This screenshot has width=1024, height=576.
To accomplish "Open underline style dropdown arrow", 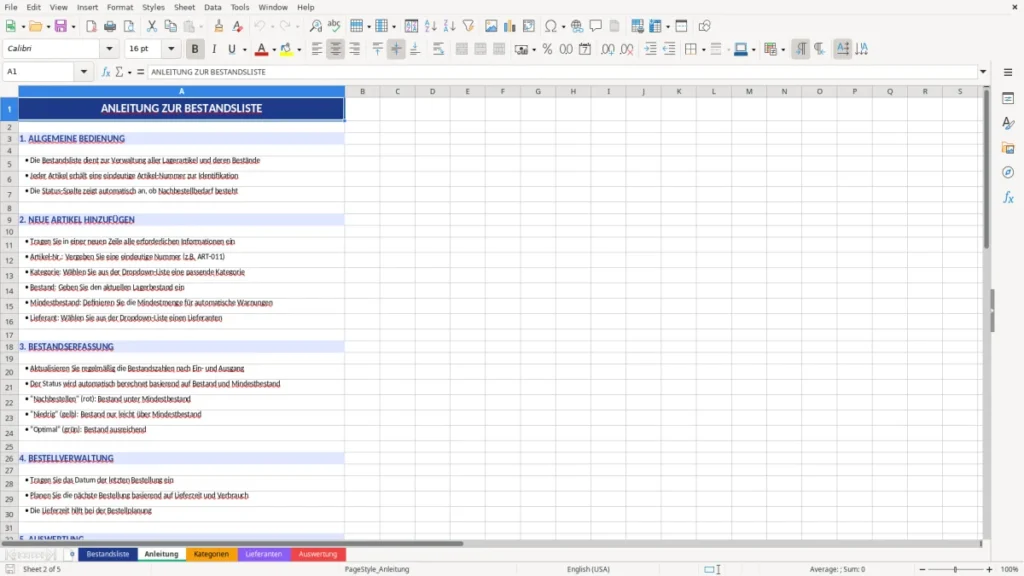I will (x=244, y=50).
